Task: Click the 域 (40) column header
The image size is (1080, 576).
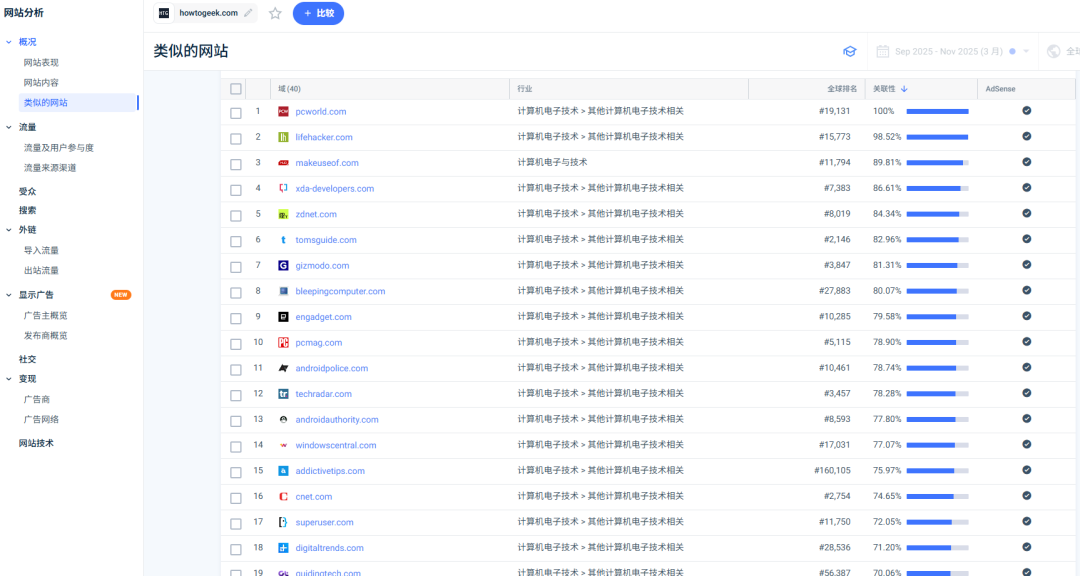Action: pos(289,89)
